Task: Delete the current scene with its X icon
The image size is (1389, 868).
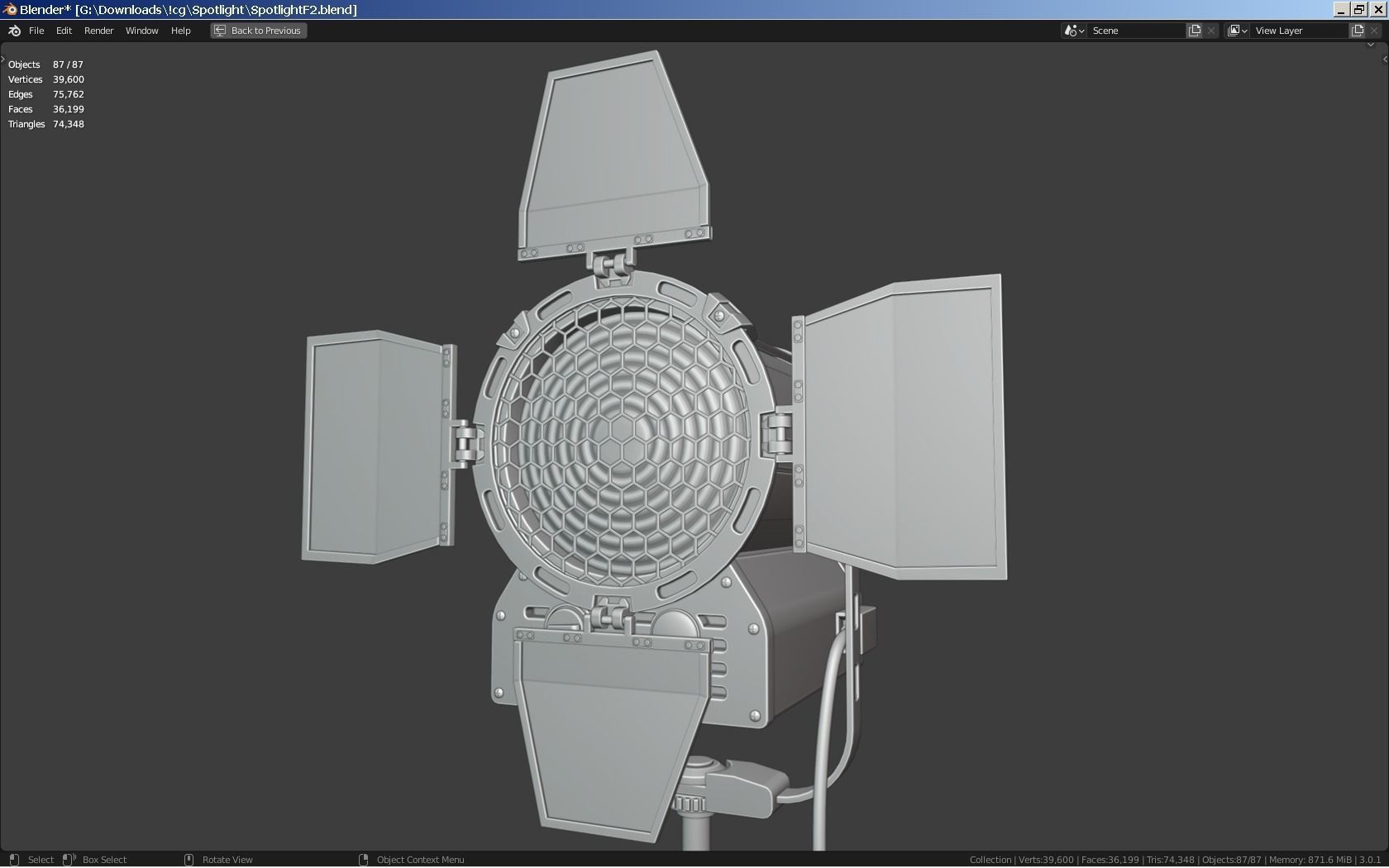Action: tap(1211, 31)
